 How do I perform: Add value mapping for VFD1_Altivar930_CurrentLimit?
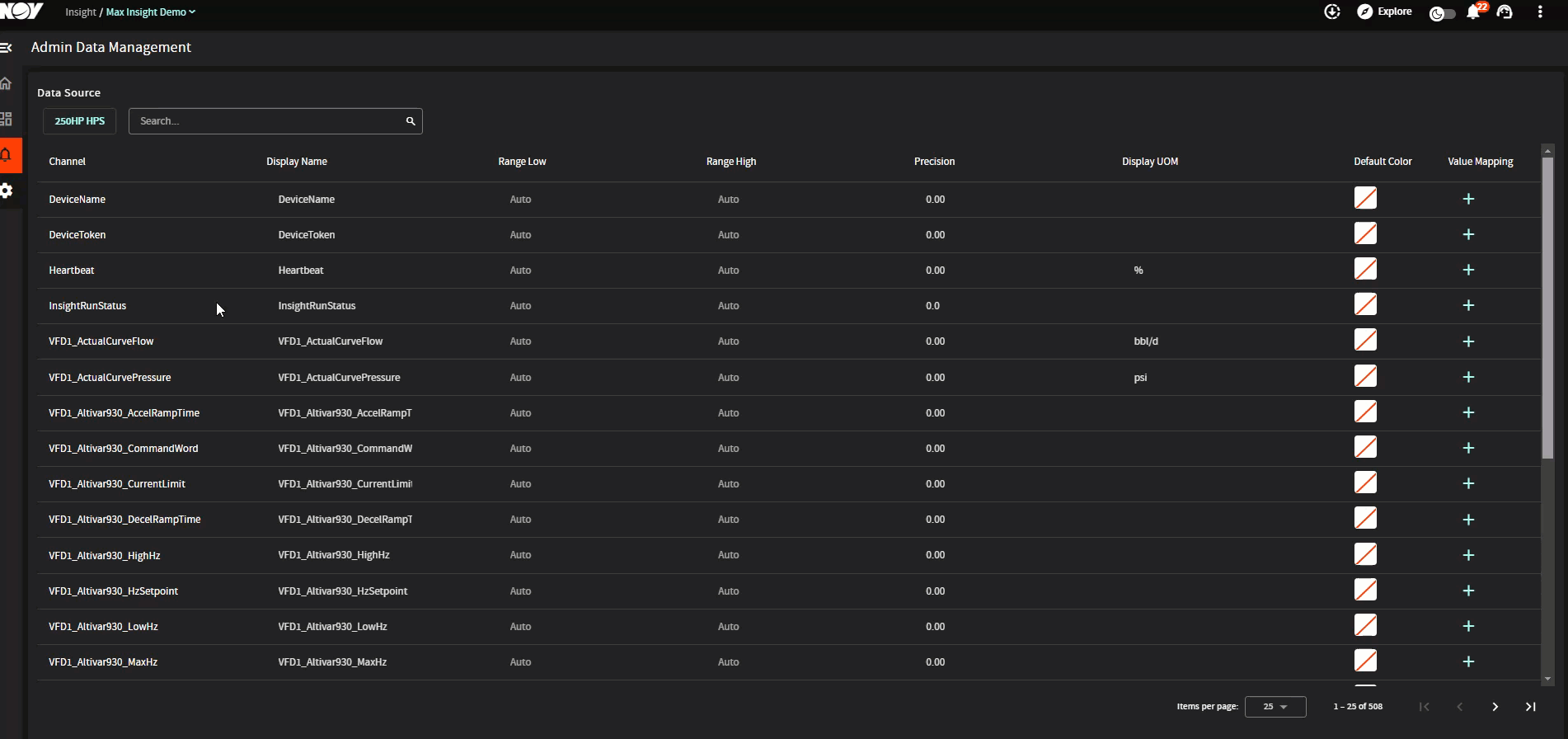[x=1468, y=483]
